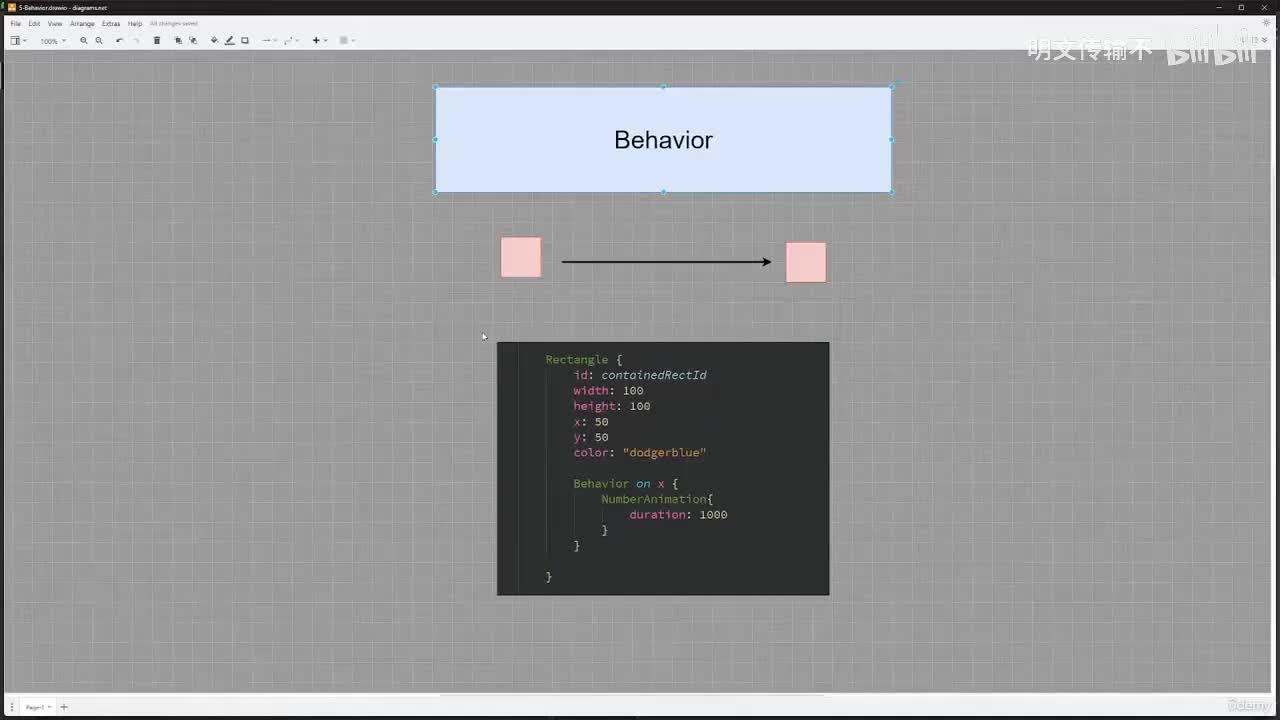The image size is (1280, 720).
Task: Open the View menu
Action: click(x=55, y=23)
